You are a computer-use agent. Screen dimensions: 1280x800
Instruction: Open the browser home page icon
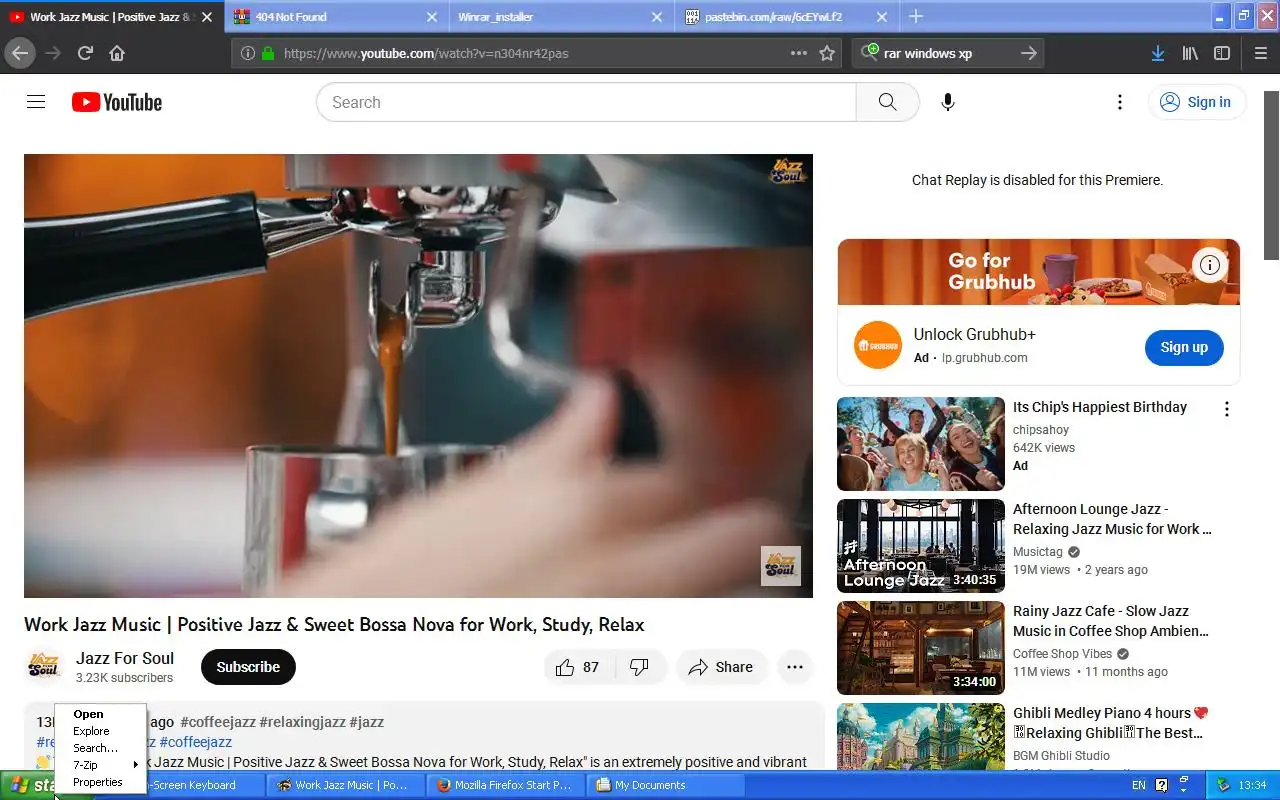(117, 53)
